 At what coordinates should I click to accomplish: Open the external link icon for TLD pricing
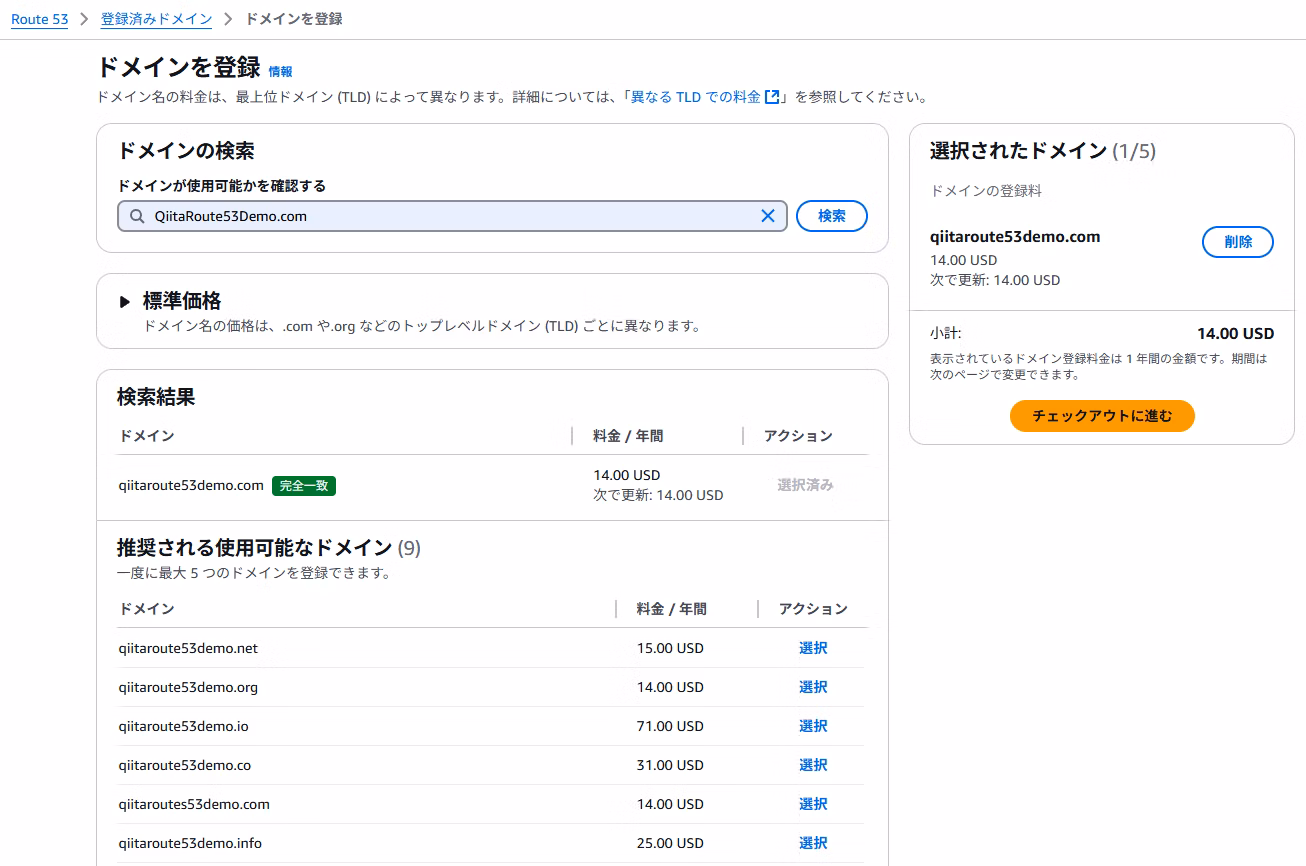click(x=771, y=97)
